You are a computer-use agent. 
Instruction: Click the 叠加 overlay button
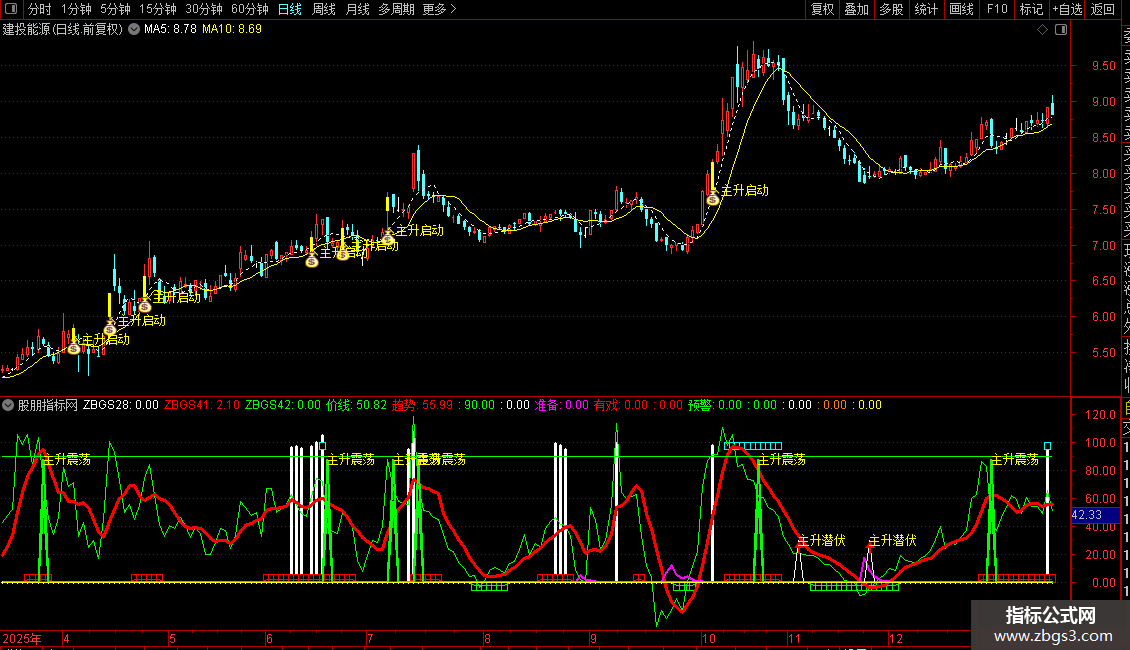pyautogui.click(x=857, y=9)
